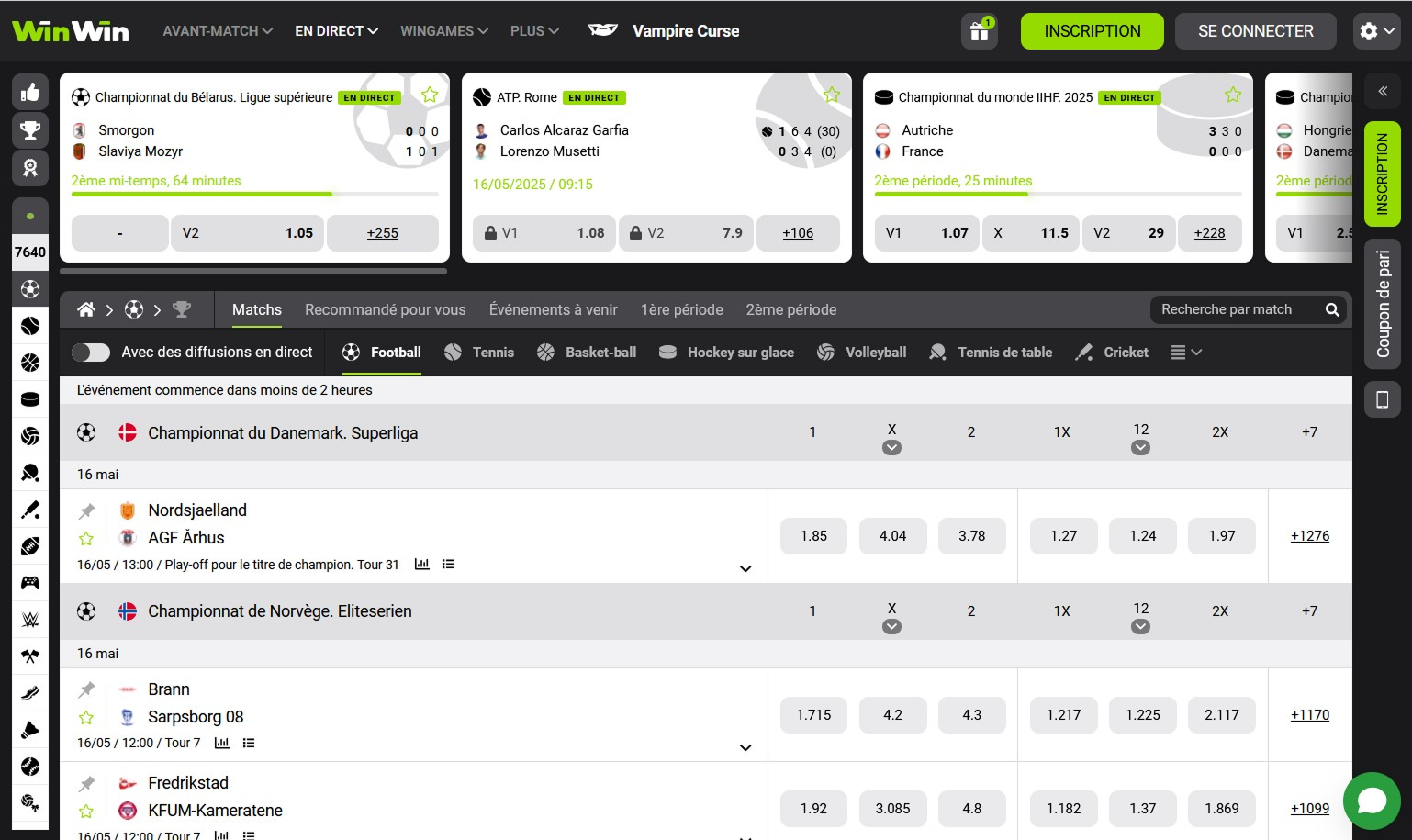The height and width of the screenshot is (840, 1412).
Task: Switch to '1ère période' tab
Action: coord(682,309)
